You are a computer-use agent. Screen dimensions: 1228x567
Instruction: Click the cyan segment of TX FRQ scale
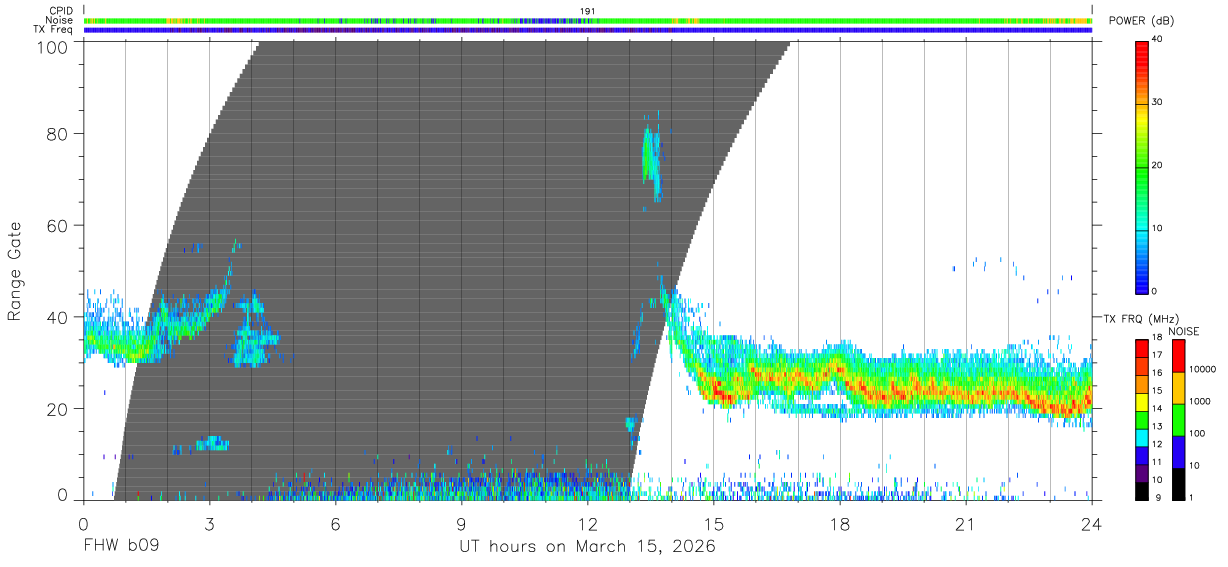1141,437
